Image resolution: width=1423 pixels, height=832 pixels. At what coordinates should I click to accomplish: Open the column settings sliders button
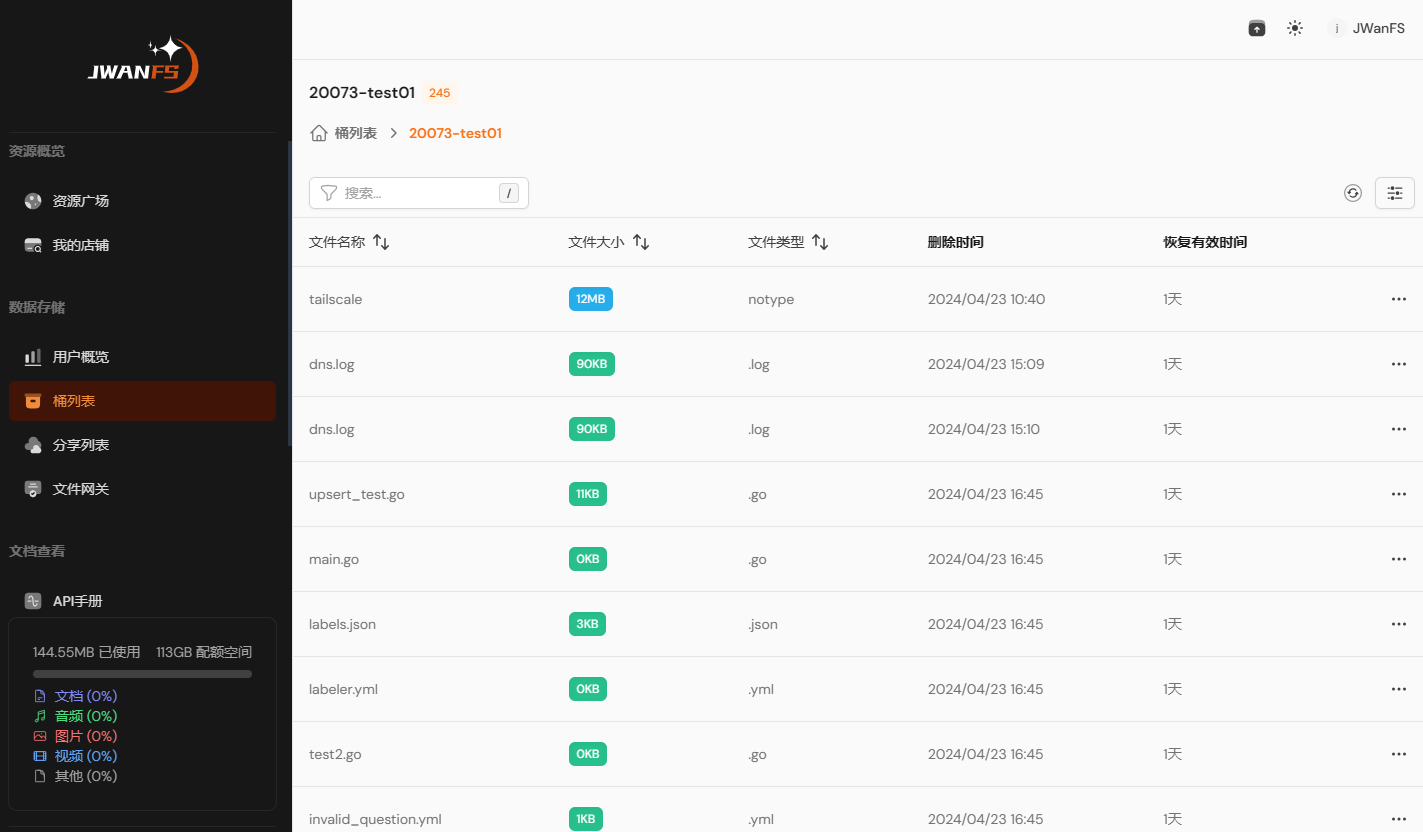(1395, 193)
